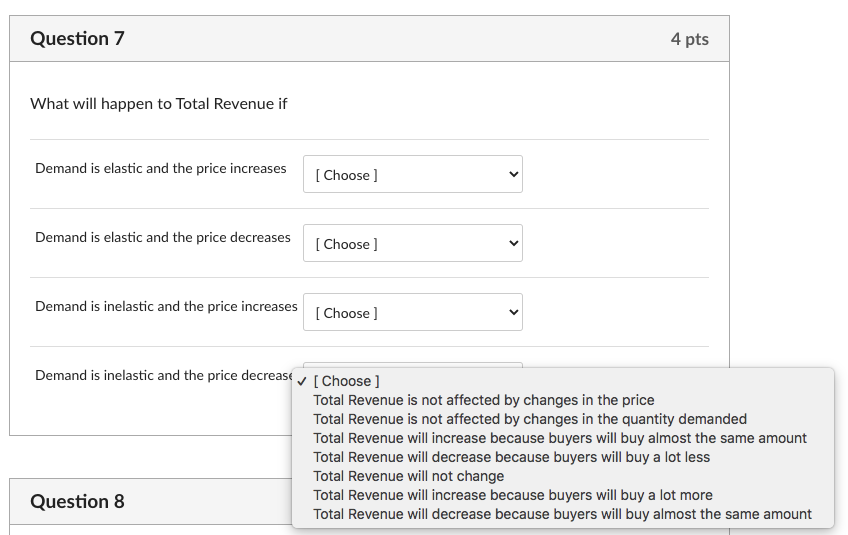
Task: Click 'Demand is inelastic and the price decreases' label
Action: point(164,375)
